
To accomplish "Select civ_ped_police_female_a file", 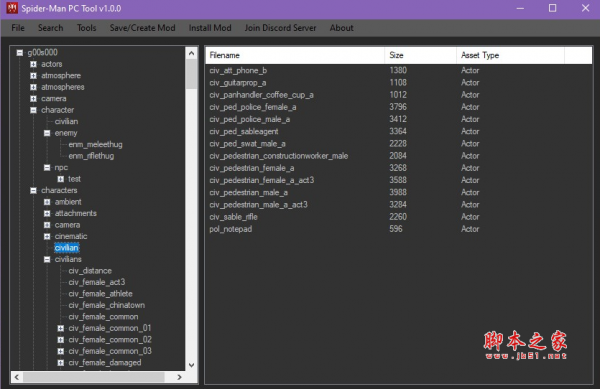I will [x=398, y=107].
